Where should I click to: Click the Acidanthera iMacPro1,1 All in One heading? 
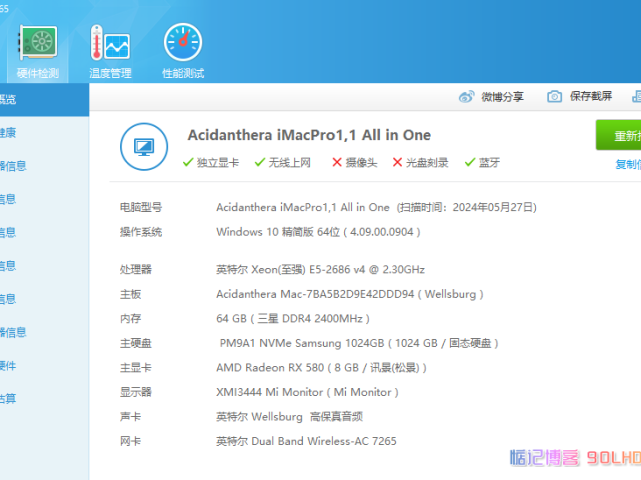pos(309,135)
